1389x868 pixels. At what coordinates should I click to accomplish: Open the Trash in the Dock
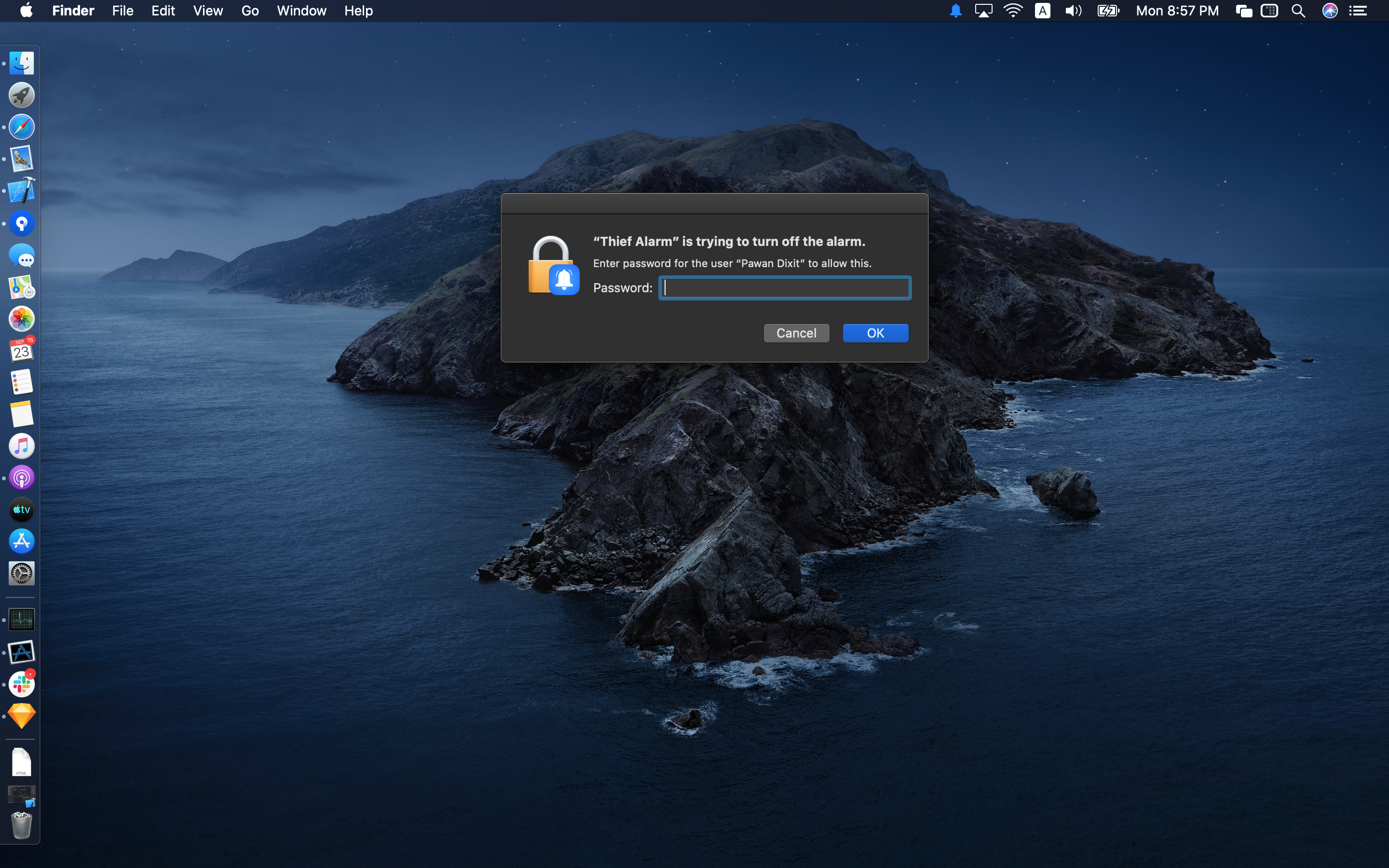coord(21,826)
